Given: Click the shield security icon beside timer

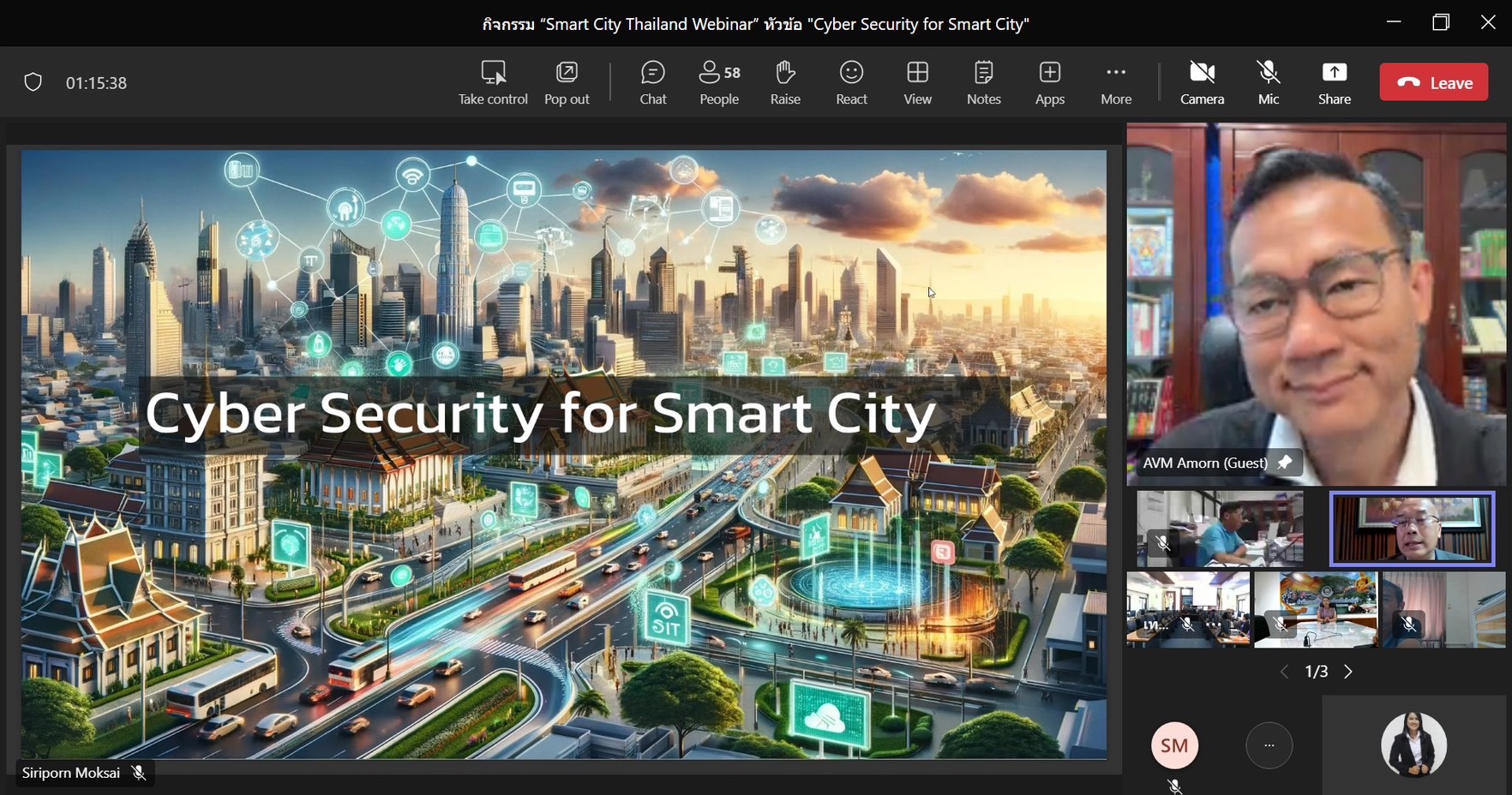Looking at the screenshot, I should click(33, 82).
